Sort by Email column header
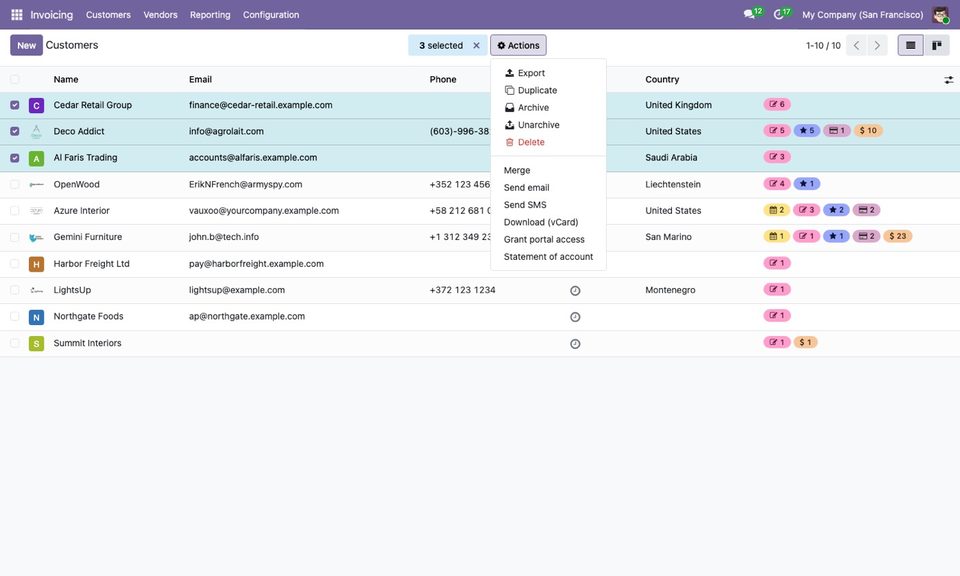The height and width of the screenshot is (576, 960). [200, 80]
